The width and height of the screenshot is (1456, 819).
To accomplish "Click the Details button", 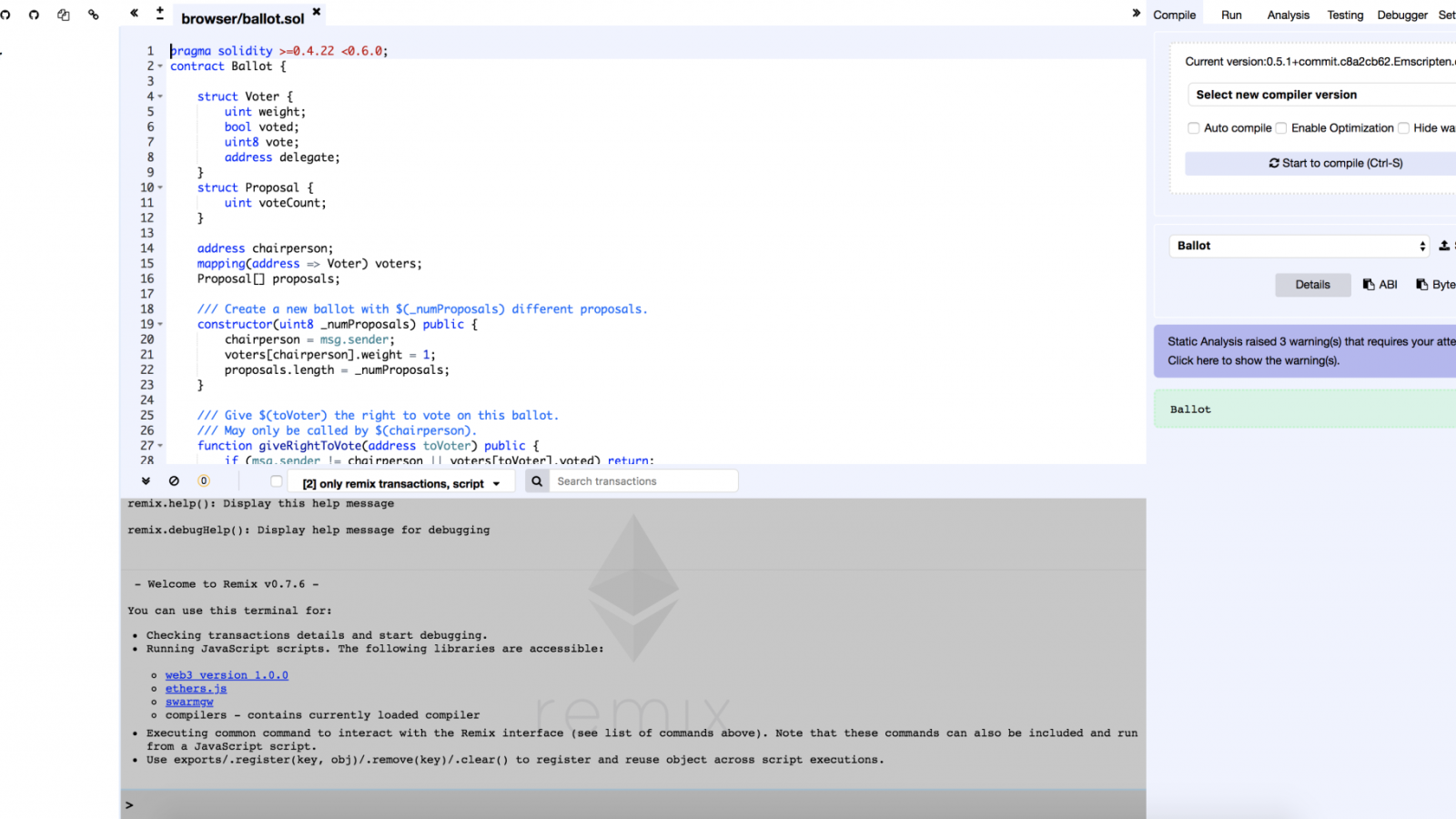I will pos(1312,285).
